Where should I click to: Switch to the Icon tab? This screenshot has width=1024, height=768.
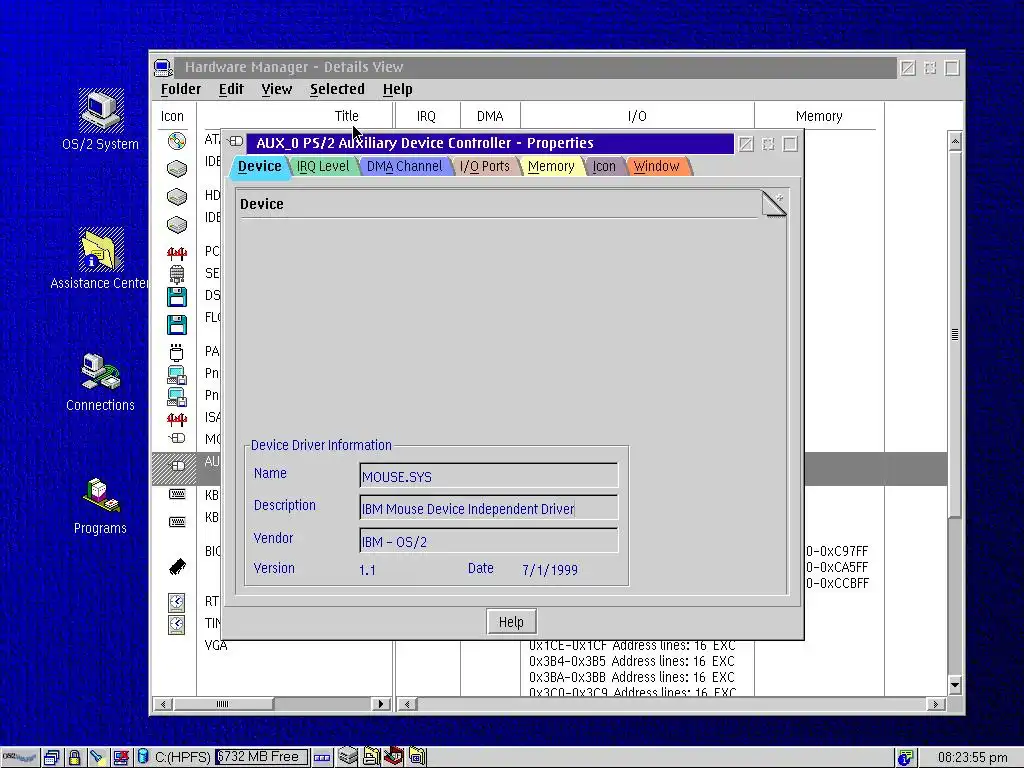(604, 167)
